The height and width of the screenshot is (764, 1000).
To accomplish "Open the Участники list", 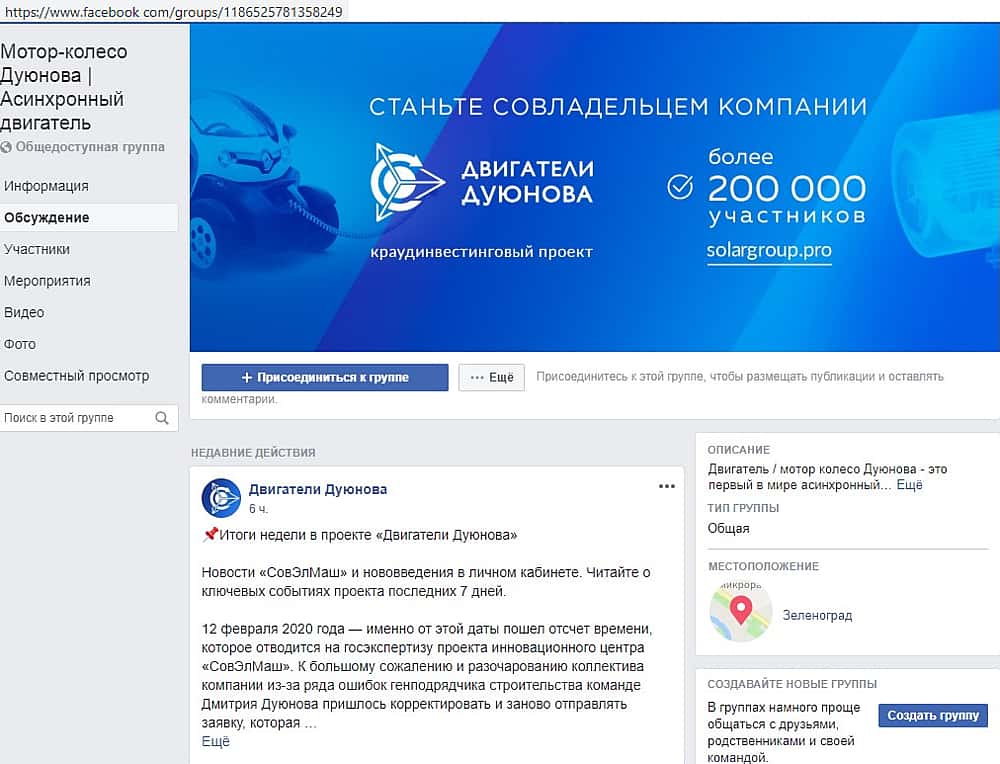I will coord(36,249).
